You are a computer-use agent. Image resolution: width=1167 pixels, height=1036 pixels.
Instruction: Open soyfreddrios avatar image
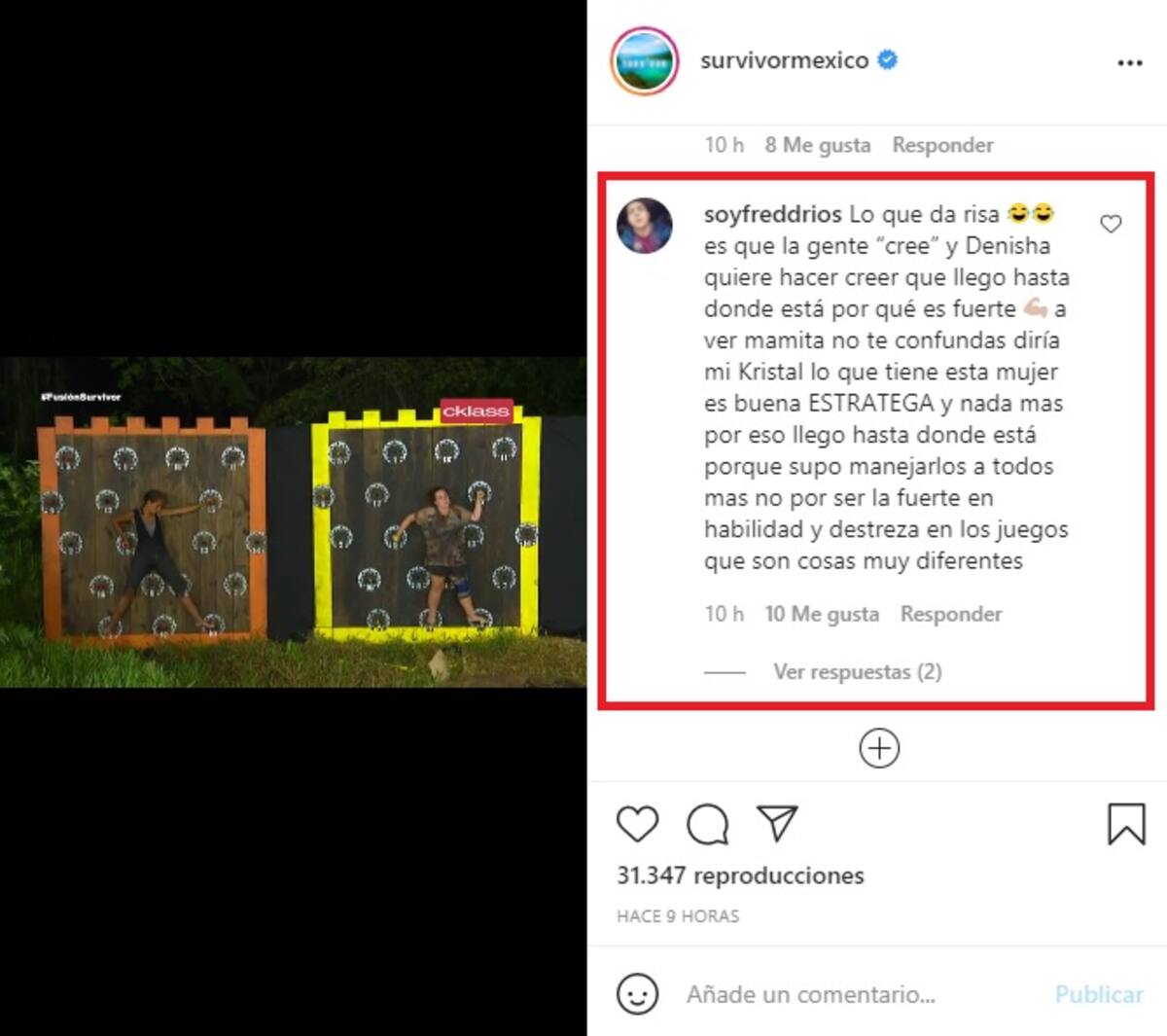pos(645,226)
